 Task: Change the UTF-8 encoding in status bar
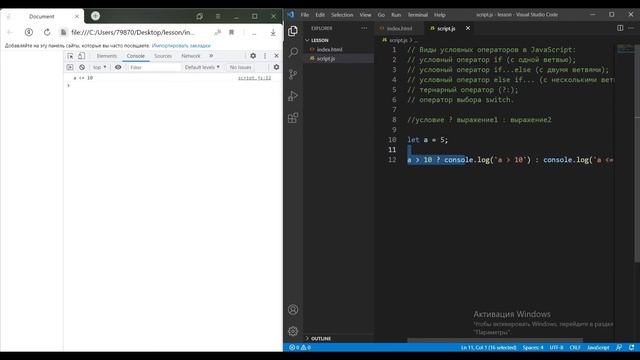556,347
